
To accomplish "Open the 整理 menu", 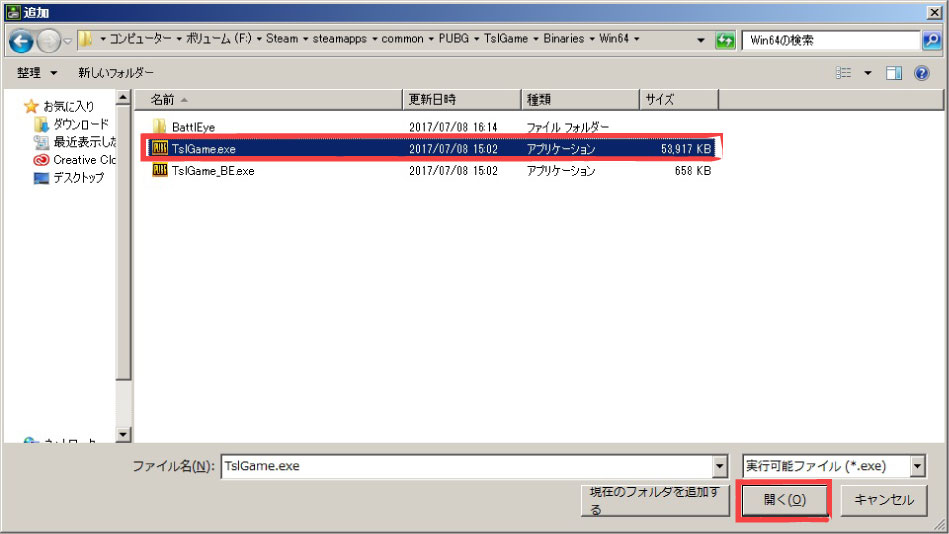I will coord(37,73).
